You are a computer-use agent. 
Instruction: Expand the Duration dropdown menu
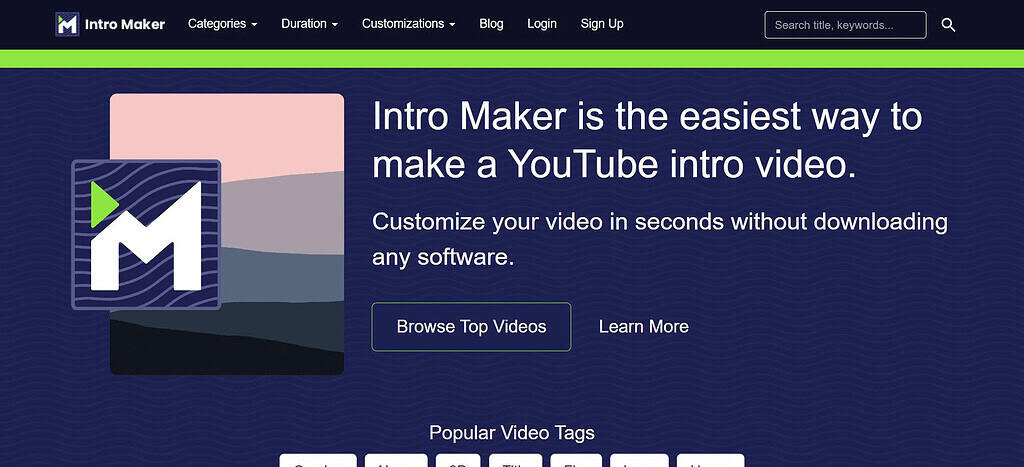pos(310,24)
